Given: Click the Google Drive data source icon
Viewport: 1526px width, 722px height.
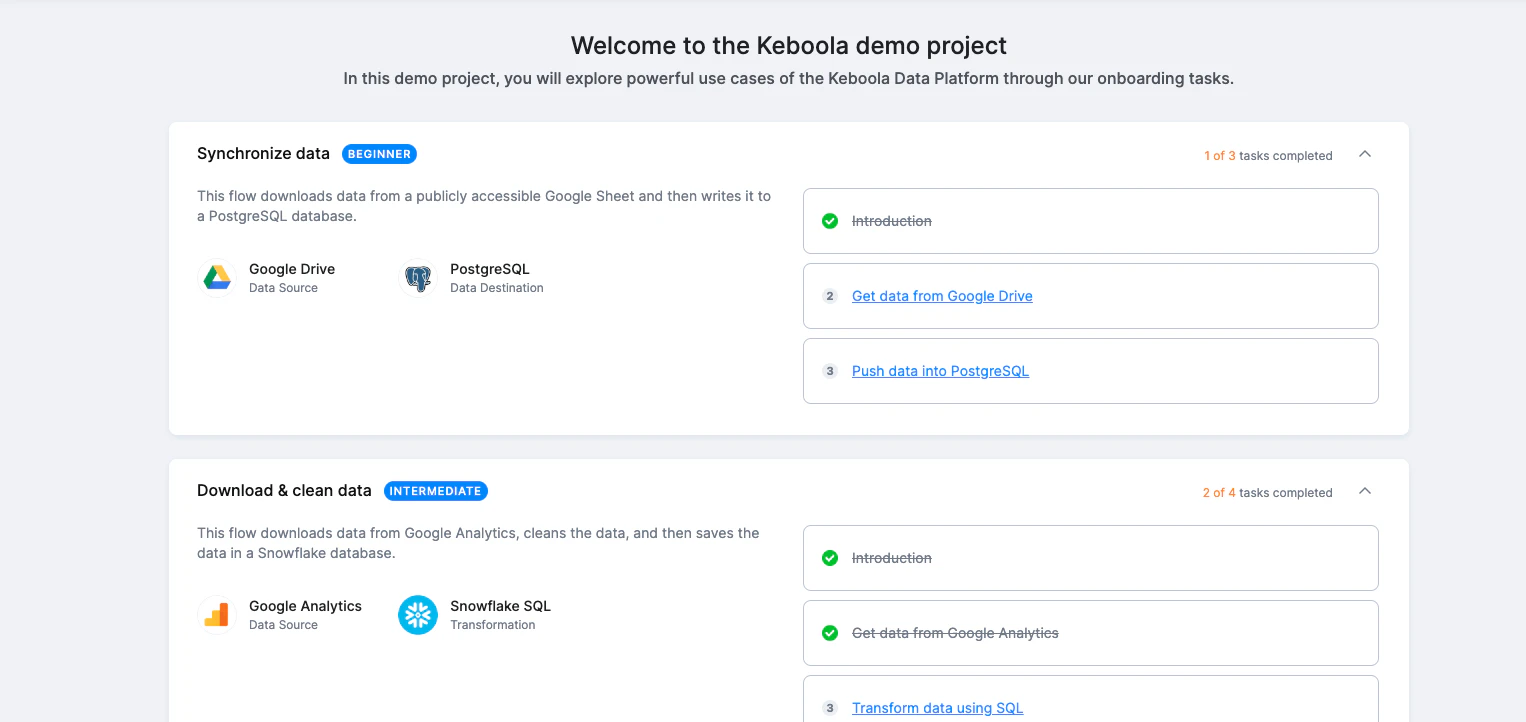Looking at the screenshot, I should [x=218, y=277].
